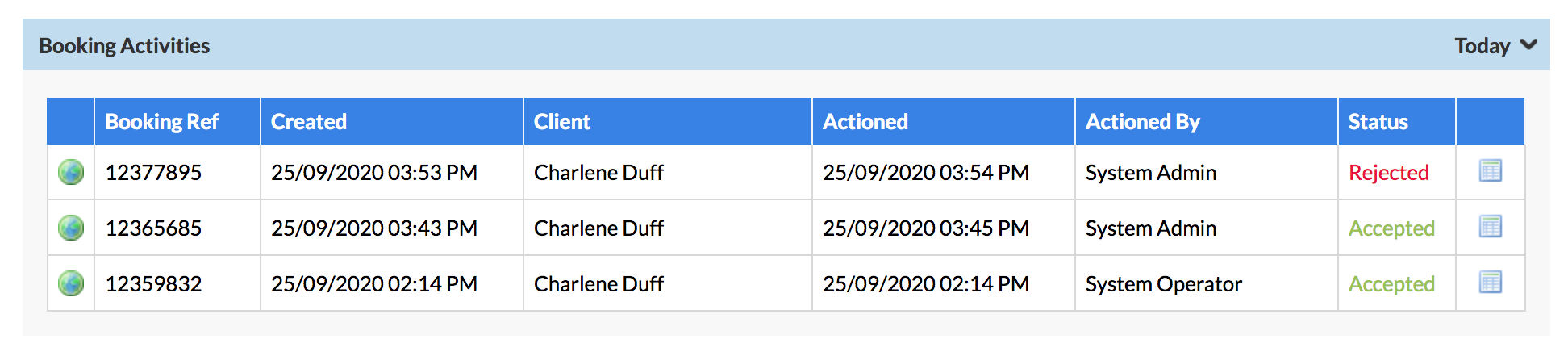Click globe icon for booking 12359832
The height and width of the screenshot is (352, 1568).
71,283
